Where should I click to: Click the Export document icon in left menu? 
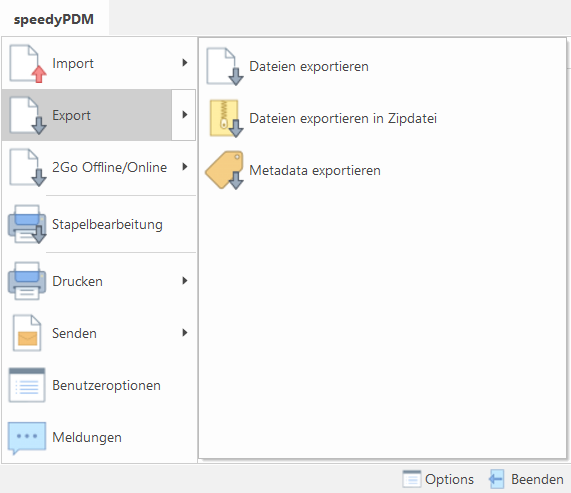coord(28,115)
